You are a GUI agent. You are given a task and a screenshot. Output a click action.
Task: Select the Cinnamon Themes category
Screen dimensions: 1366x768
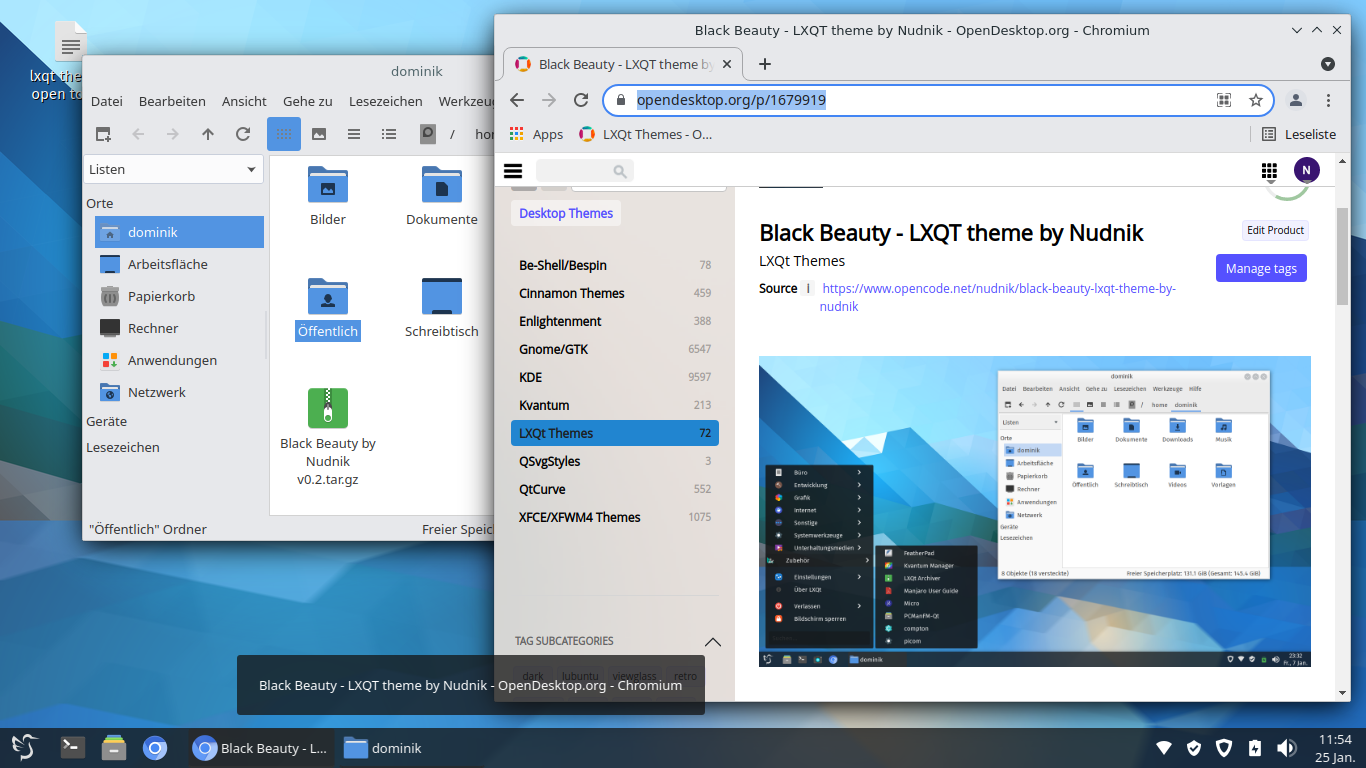[615, 293]
